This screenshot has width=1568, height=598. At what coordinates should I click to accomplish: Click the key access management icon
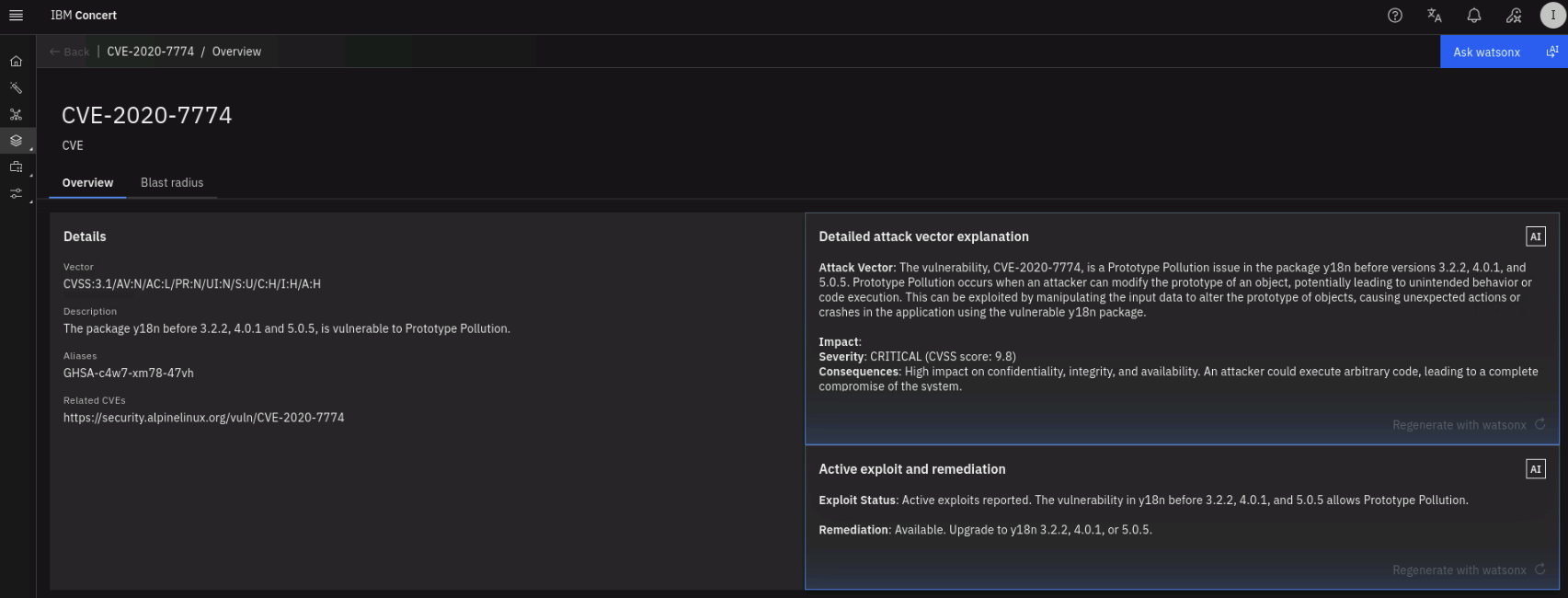pos(1514,16)
